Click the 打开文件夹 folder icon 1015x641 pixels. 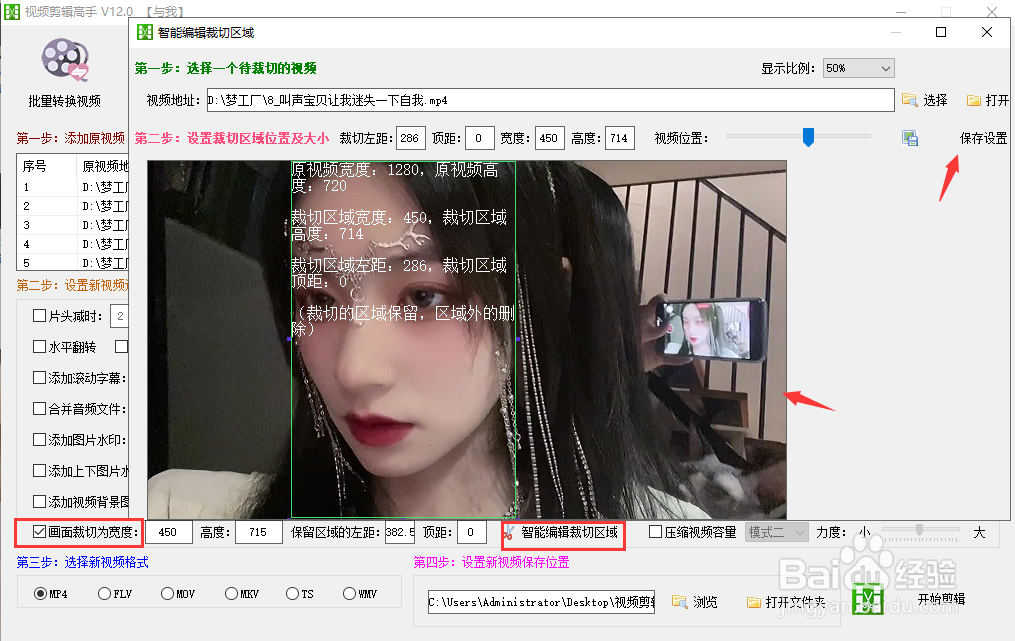[753, 602]
